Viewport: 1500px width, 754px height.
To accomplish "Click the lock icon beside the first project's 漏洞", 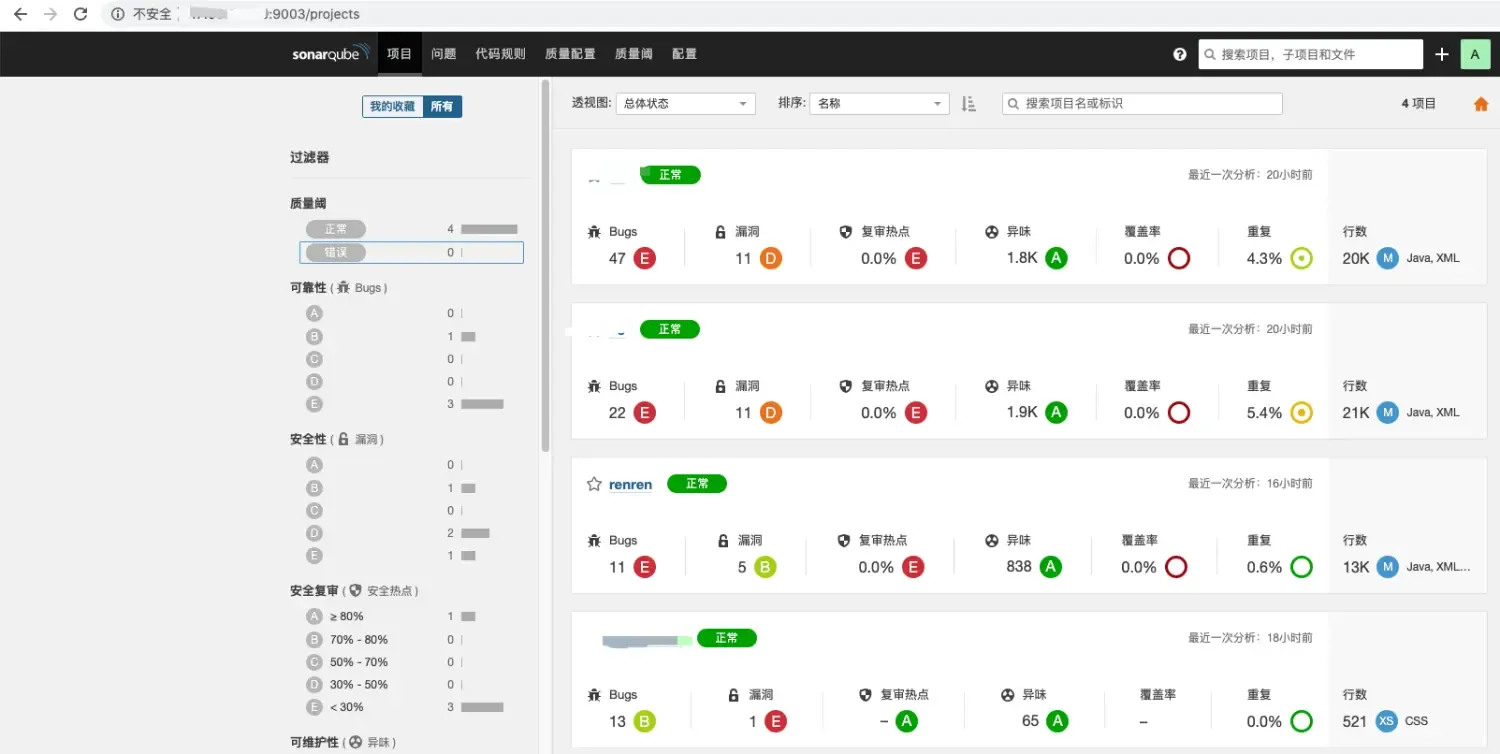I will 721,231.
